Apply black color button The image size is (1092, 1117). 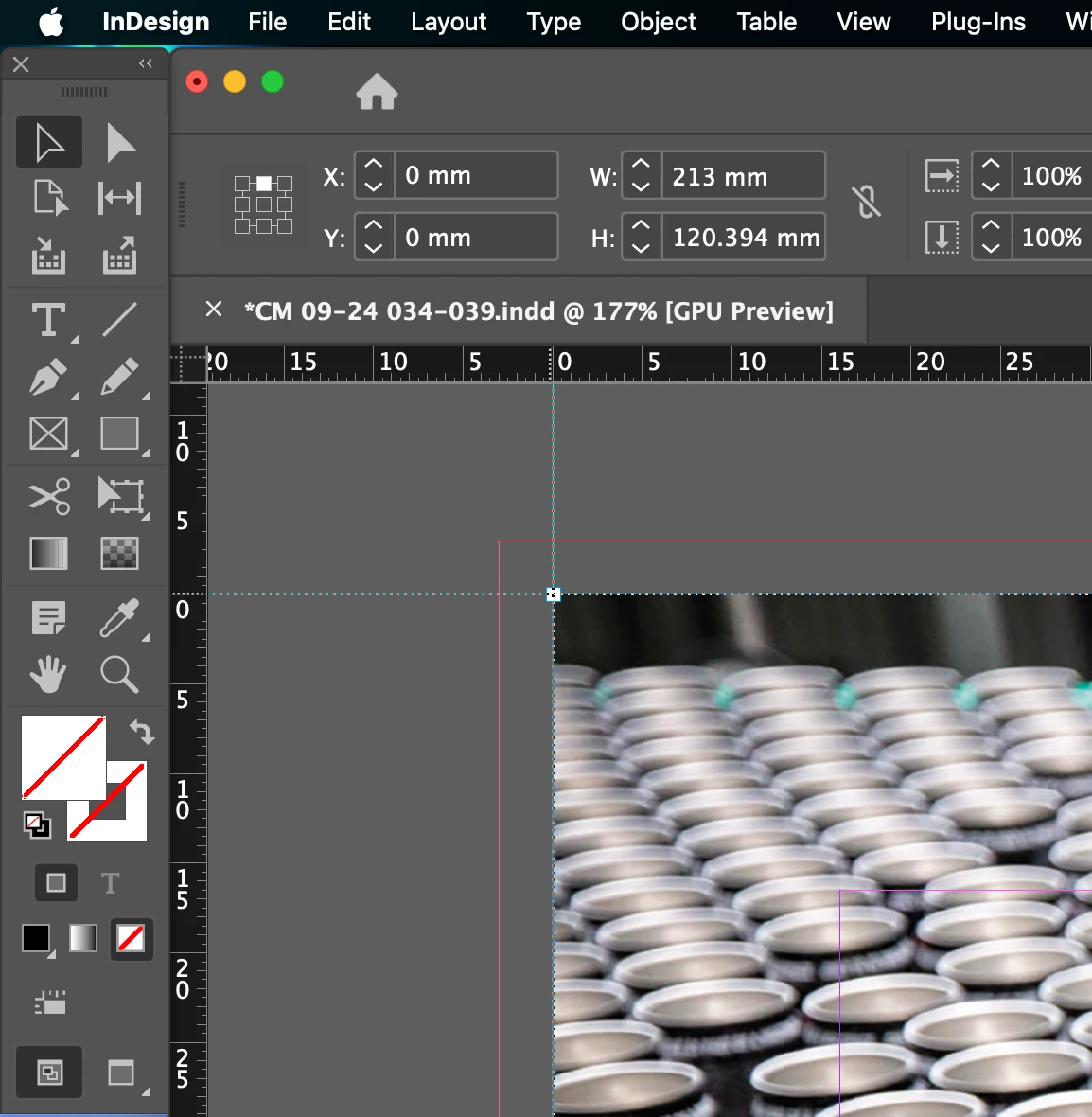pyautogui.click(x=36, y=938)
